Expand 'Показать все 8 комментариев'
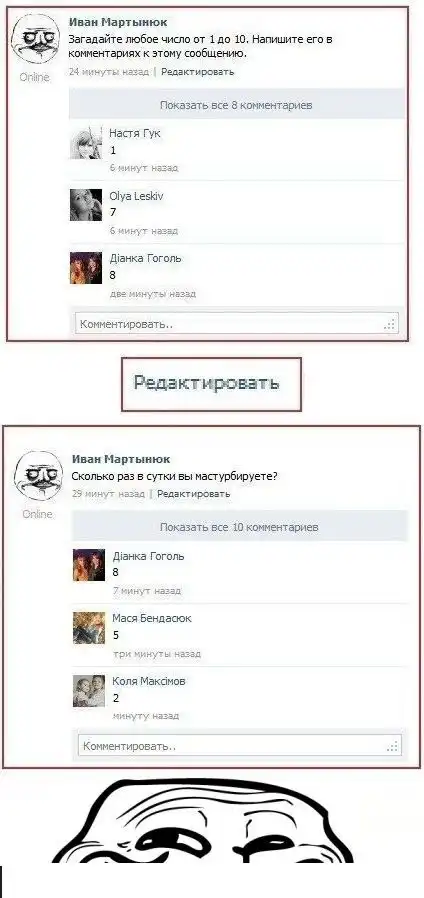This screenshot has height=898, width=424. 237,105
